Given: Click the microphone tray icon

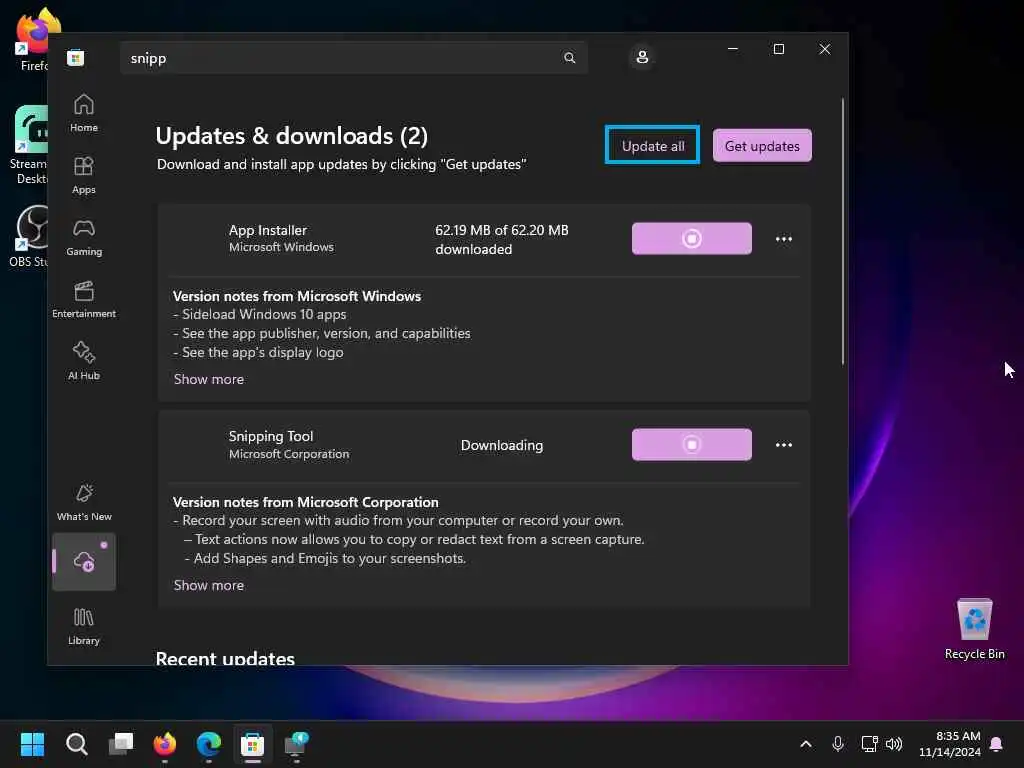Looking at the screenshot, I should [x=838, y=744].
